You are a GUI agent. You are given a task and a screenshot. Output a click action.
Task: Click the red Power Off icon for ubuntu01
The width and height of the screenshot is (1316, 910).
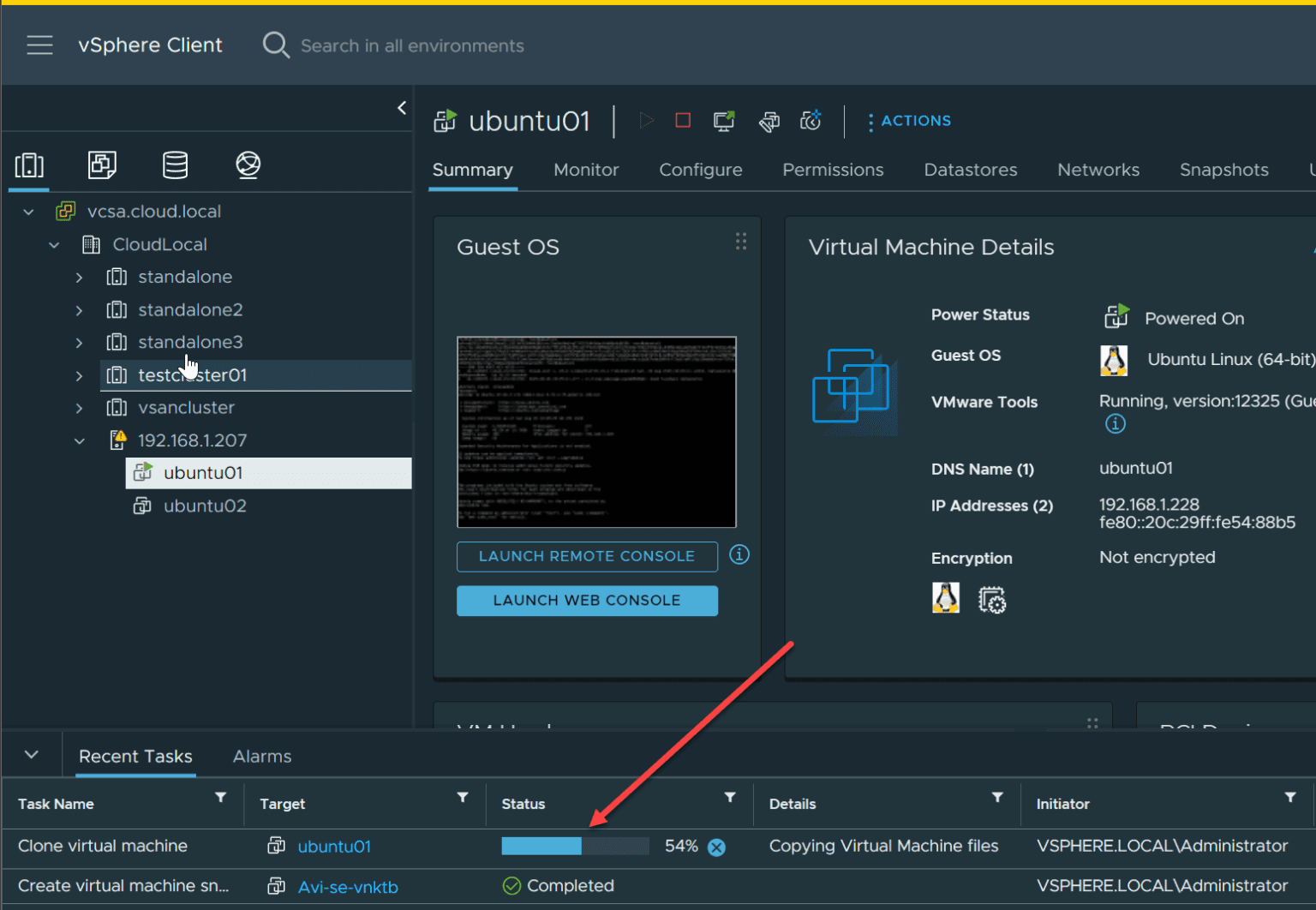(x=682, y=120)
